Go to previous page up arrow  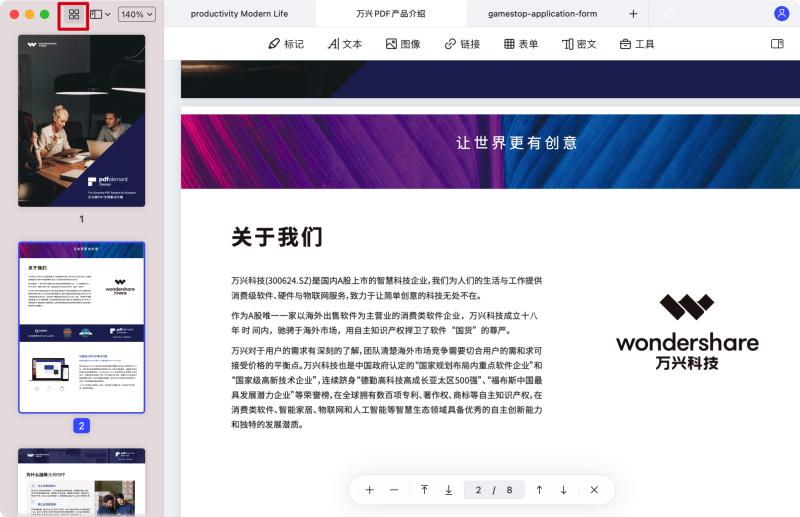pyautogui.click(x=539, y=490)
